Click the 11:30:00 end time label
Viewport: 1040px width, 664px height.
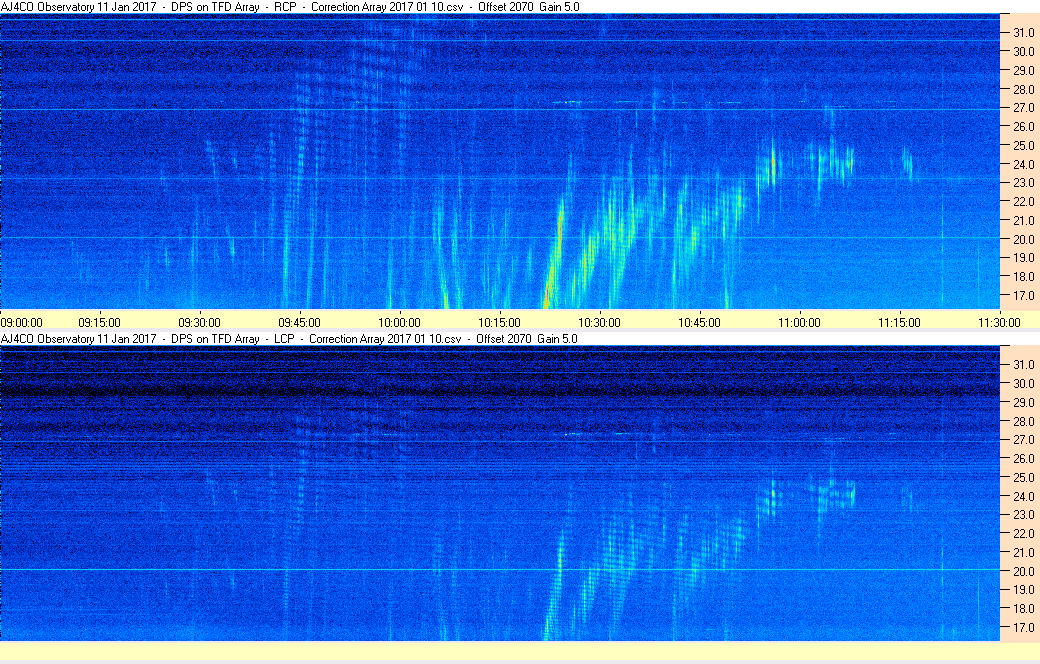tap(999, 322)
